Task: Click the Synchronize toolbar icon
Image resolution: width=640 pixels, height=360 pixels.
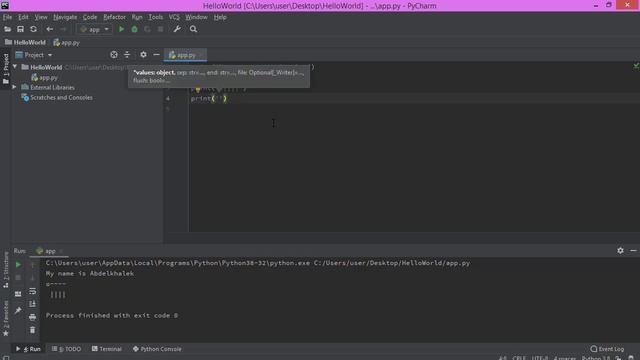Action: (33, 29)
